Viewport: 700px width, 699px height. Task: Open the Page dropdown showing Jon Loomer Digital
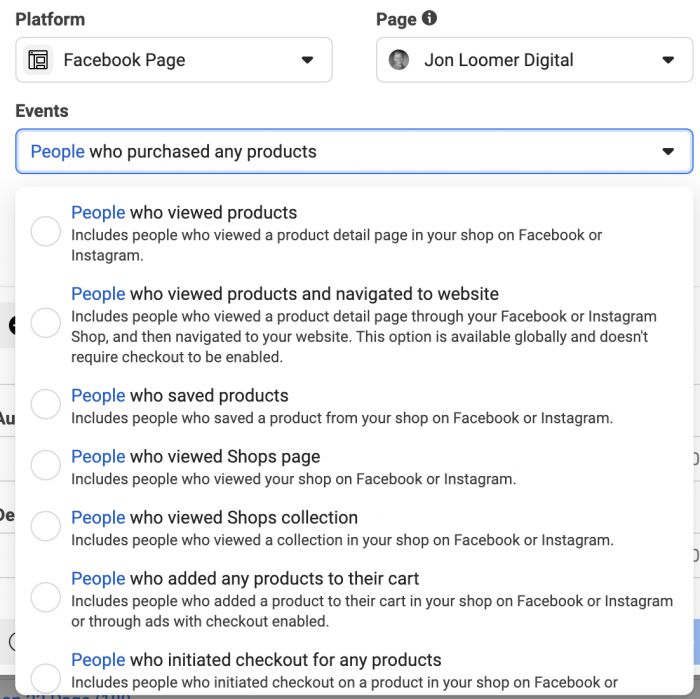coord(534,60)
